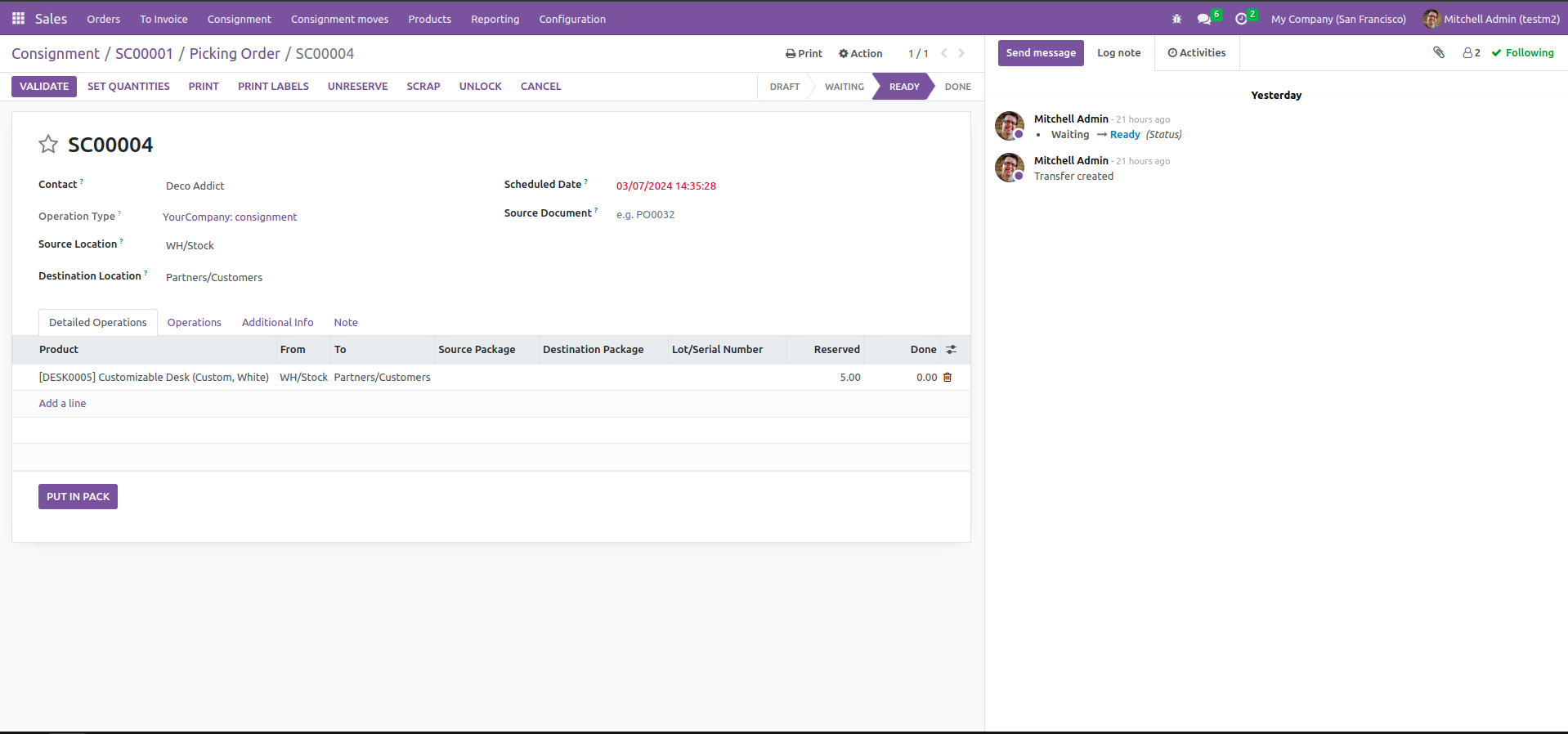Open the To Invoice menu
1568x734 pixels.
tap(164, 19)
